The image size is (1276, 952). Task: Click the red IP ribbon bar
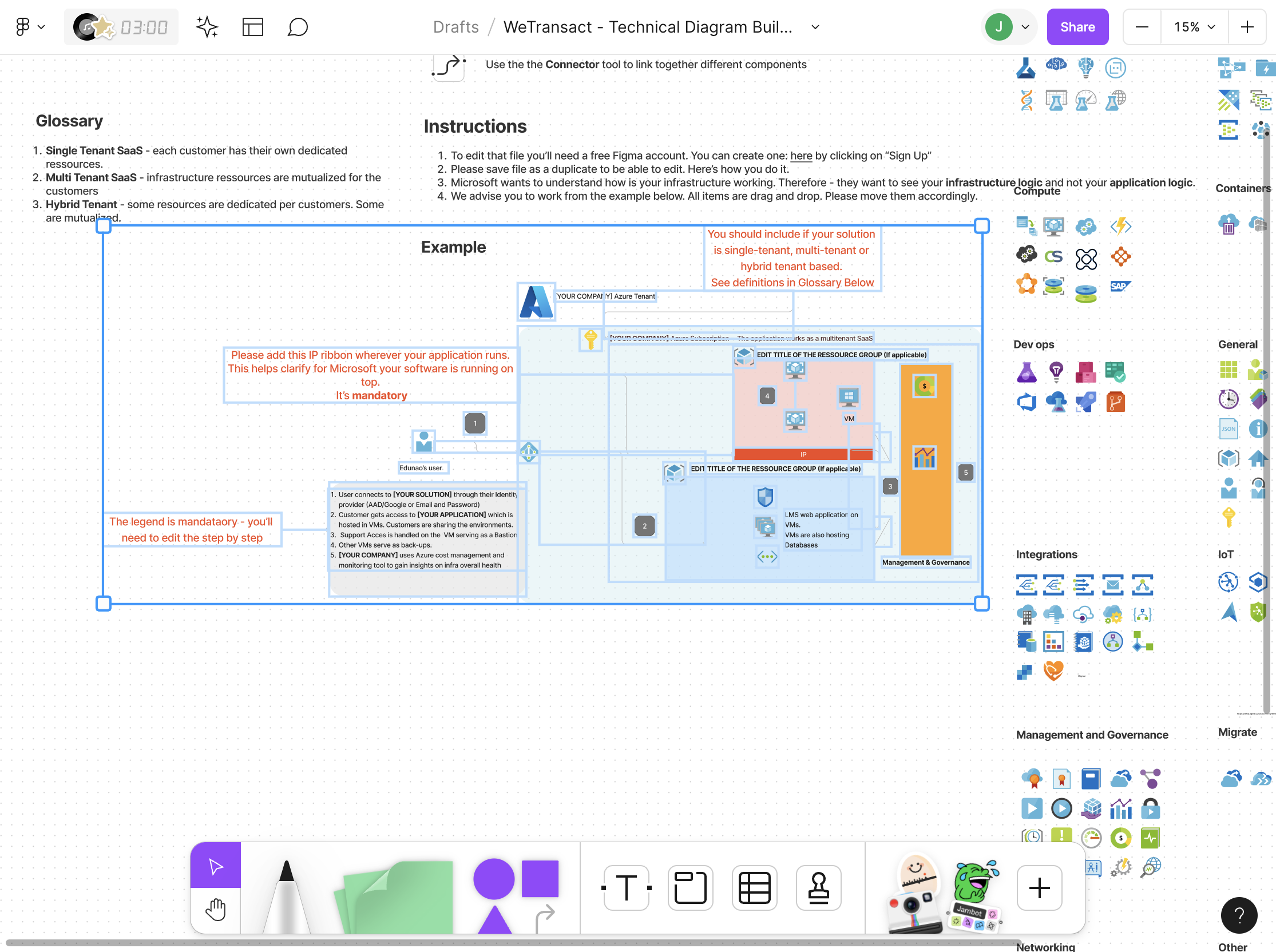pyautogui.click(x=803, y=455)
